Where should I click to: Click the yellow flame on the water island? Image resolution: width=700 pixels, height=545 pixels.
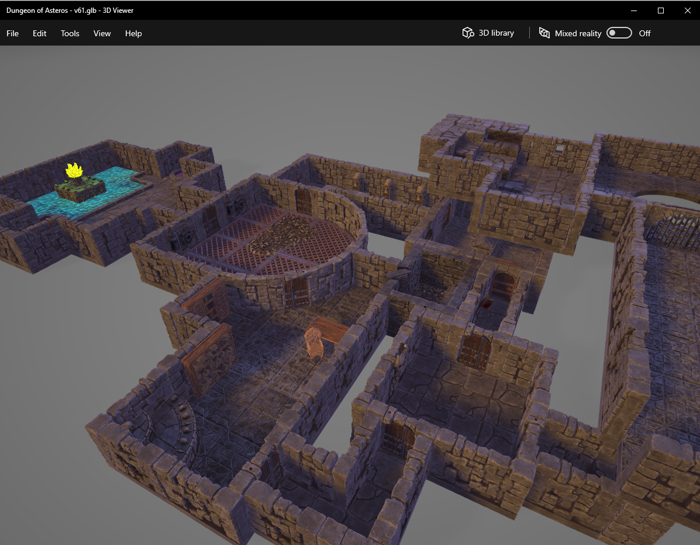point(74,171)
